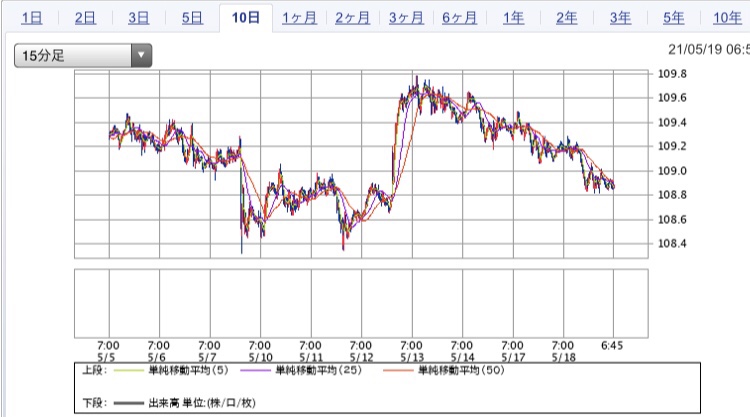Open the 1年 chart range
Image resolution: width=750 pixels, height=417 pixels.
(x=513, y=18)
